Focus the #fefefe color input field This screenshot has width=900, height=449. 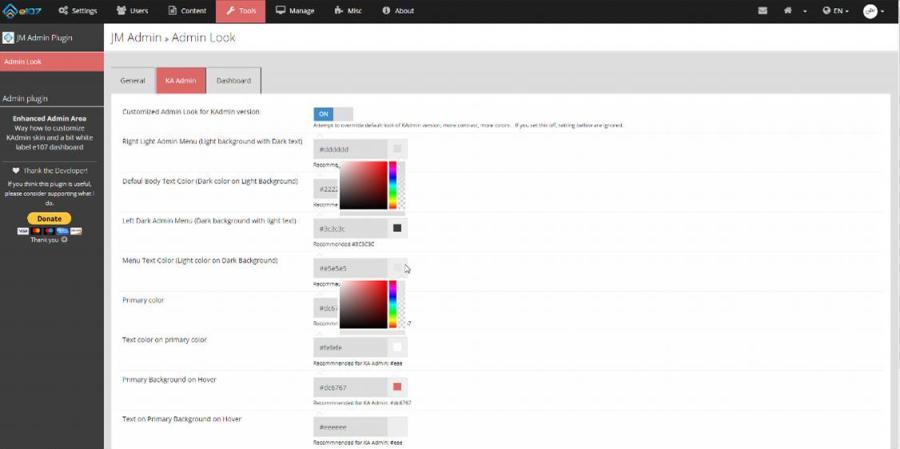click(350, 347)
